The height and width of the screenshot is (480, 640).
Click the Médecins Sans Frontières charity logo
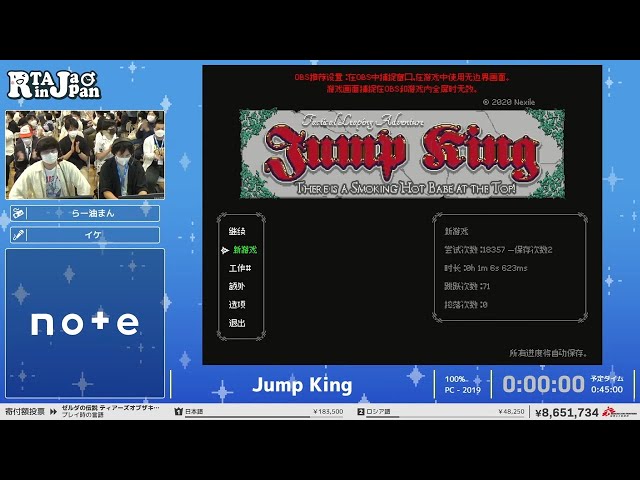(618, 412)
